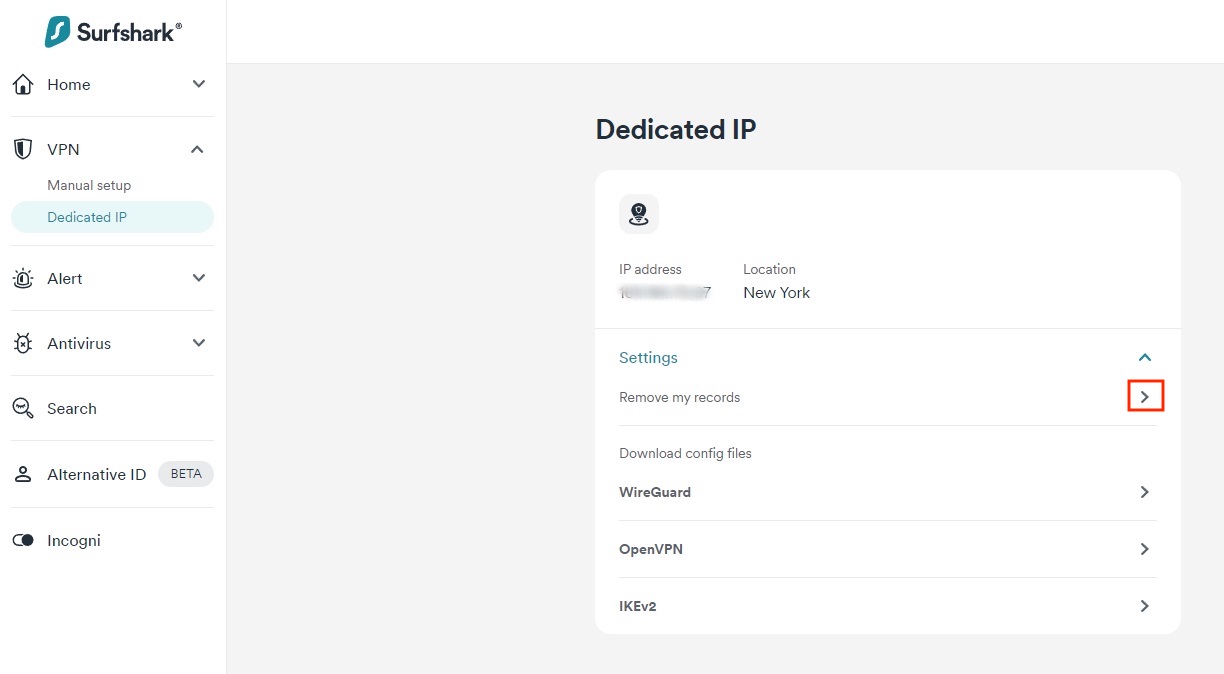Click the Alert siren icon
Screen dimensions: 1224x674
click(x=23, y=279)
